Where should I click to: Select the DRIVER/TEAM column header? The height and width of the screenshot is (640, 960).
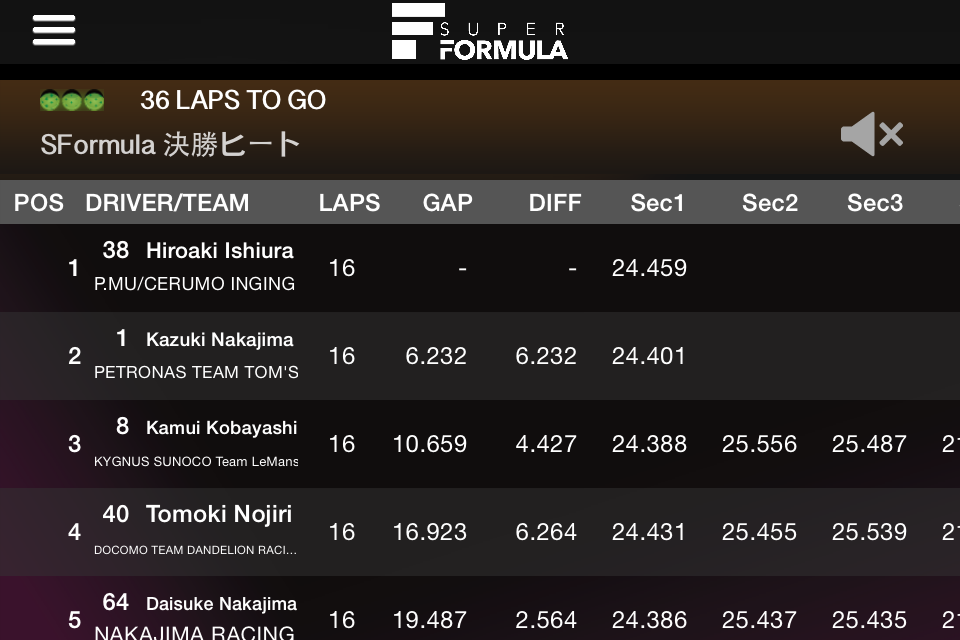[x=167, y=203]
